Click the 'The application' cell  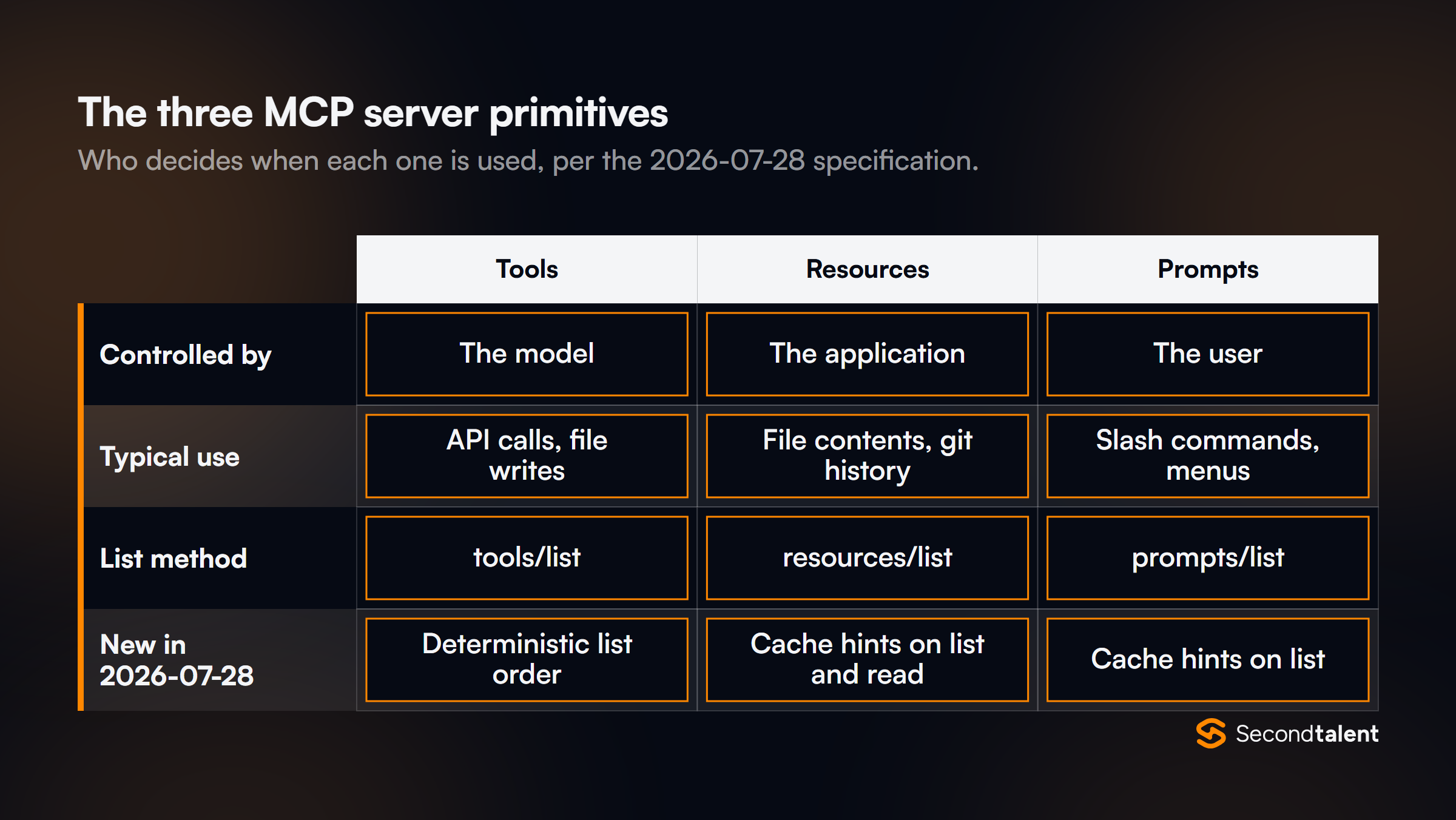868,354
